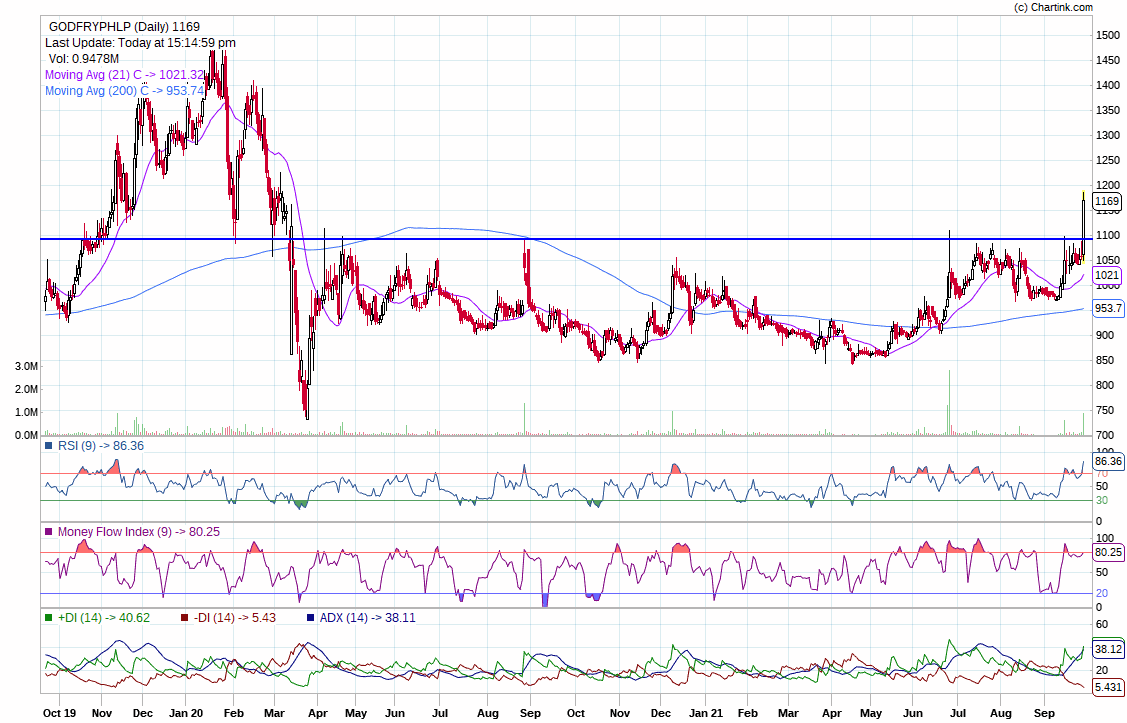Click the 86.36 RSI value tag

point(1109,461)
